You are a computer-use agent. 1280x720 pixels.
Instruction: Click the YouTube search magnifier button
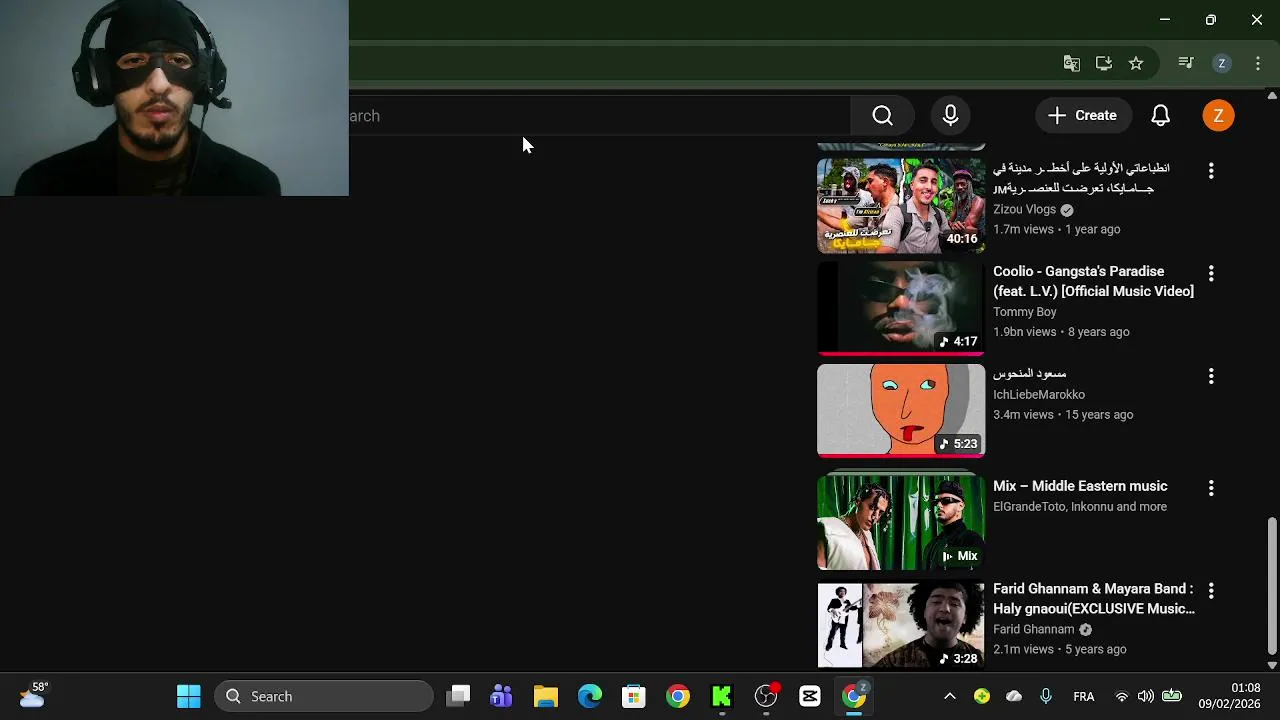(882, 116)
